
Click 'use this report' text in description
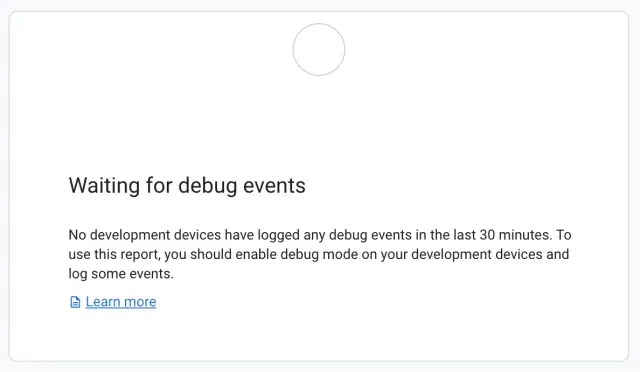[114, 254]
